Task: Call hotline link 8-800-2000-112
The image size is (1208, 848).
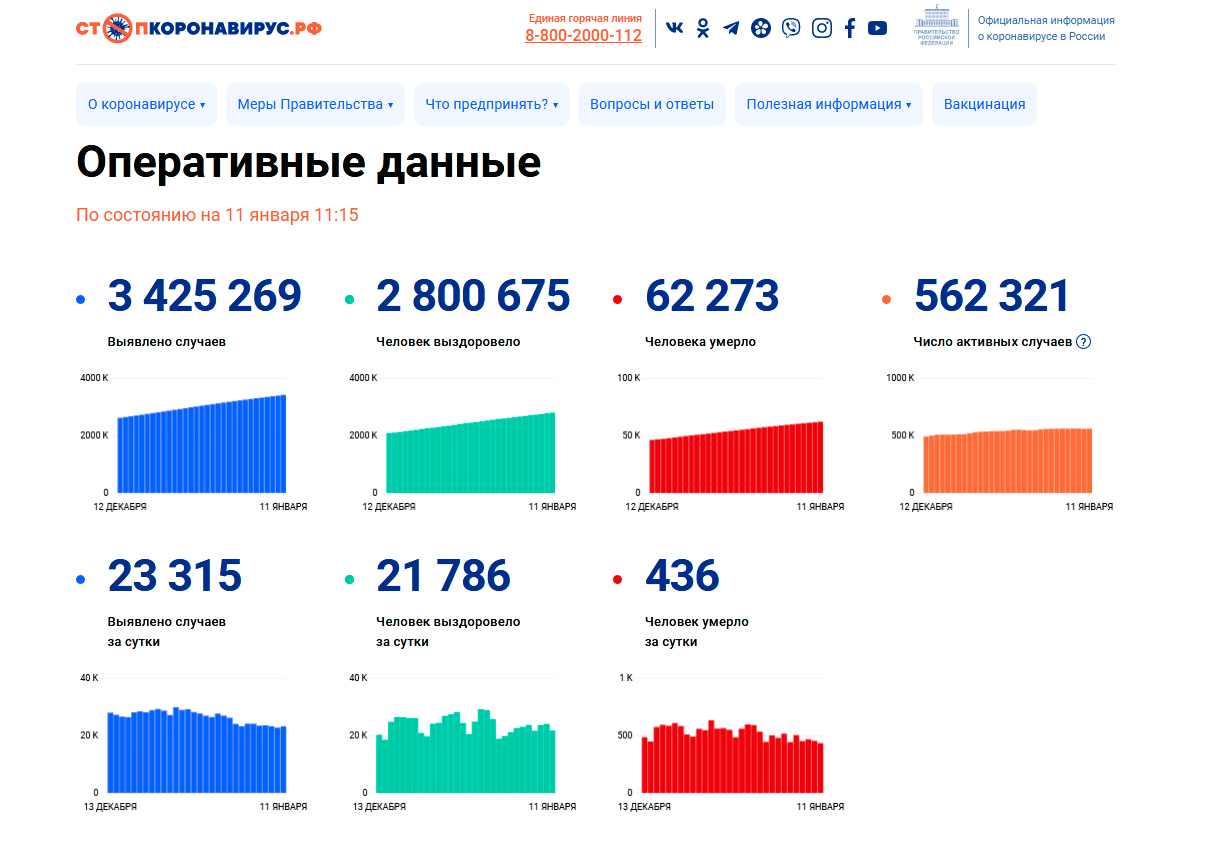Action: pos(583,36)
